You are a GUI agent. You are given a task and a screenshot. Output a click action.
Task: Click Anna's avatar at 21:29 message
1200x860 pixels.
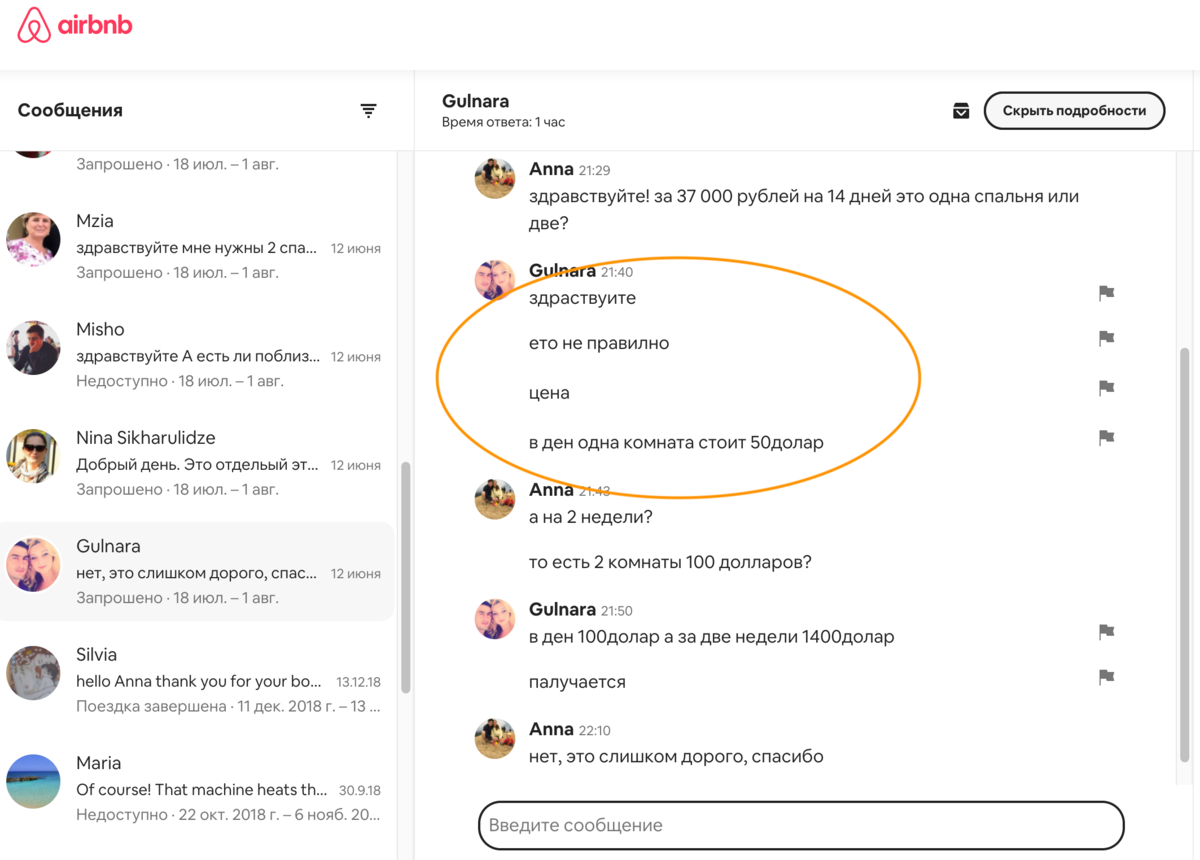(494, 178)
